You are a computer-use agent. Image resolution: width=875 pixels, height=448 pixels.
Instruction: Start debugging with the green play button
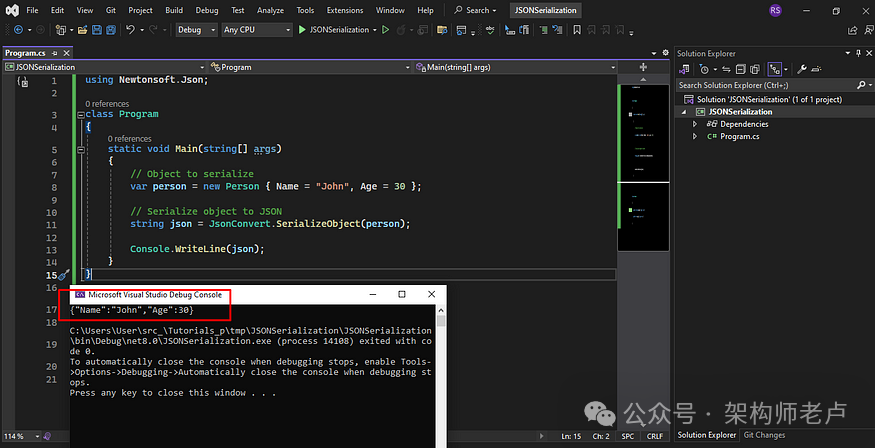302,30
